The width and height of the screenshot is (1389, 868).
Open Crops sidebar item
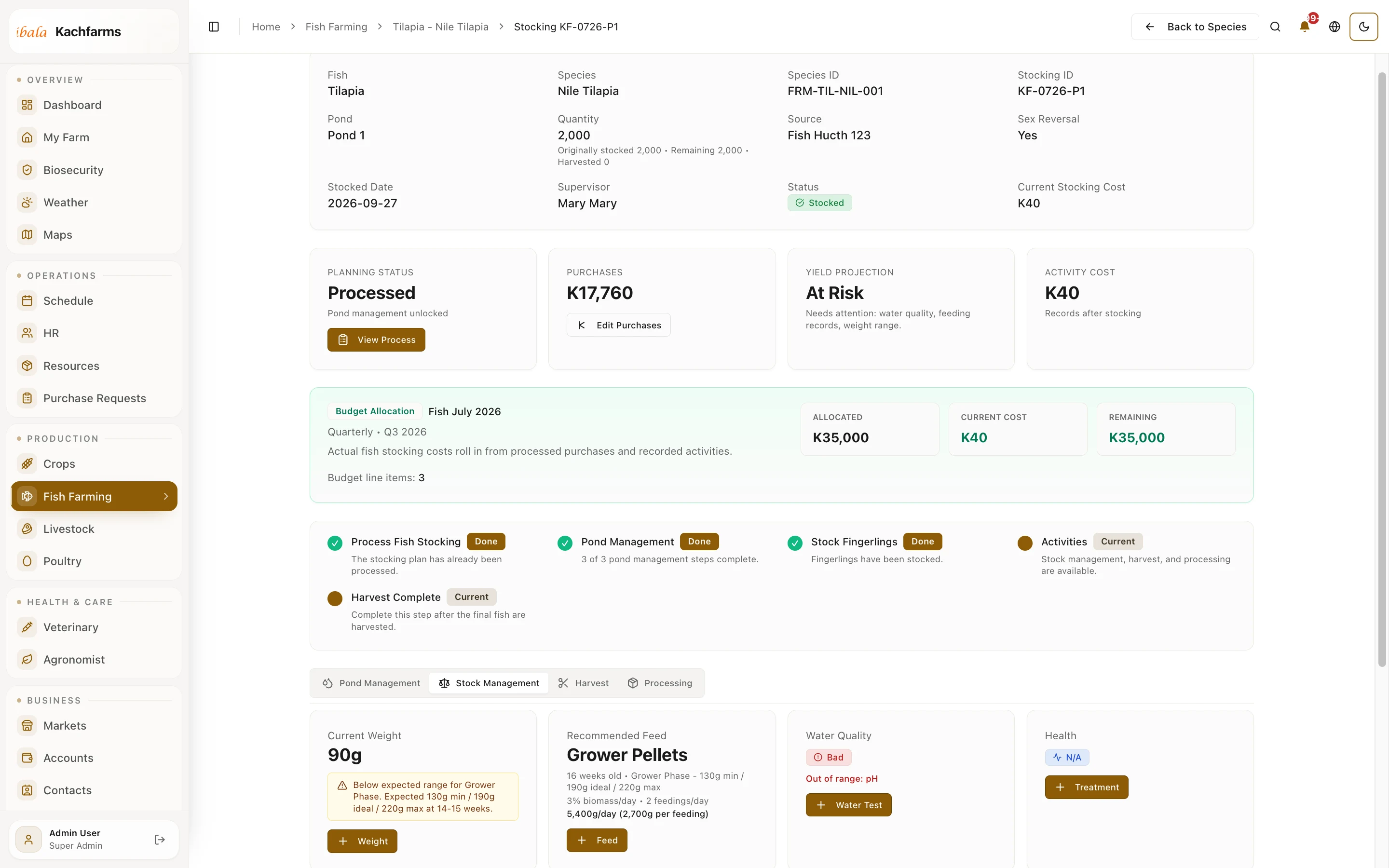tap(94, 464)
